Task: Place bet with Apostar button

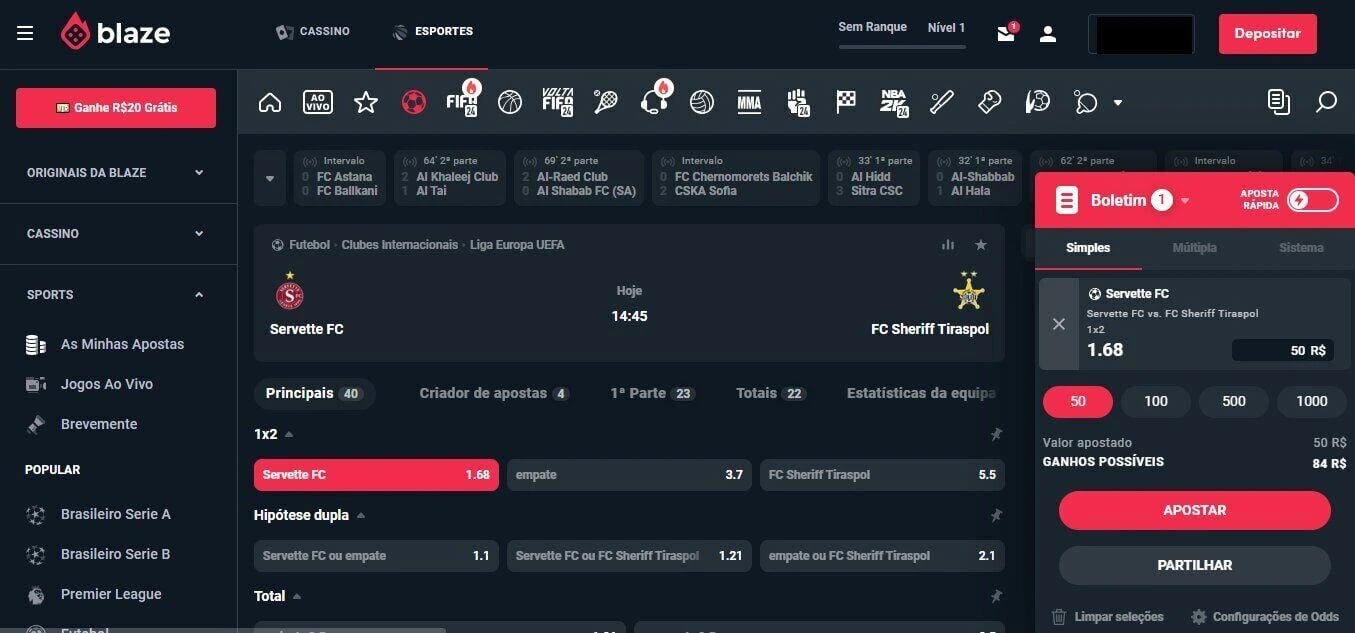Action: [1194, 510]
